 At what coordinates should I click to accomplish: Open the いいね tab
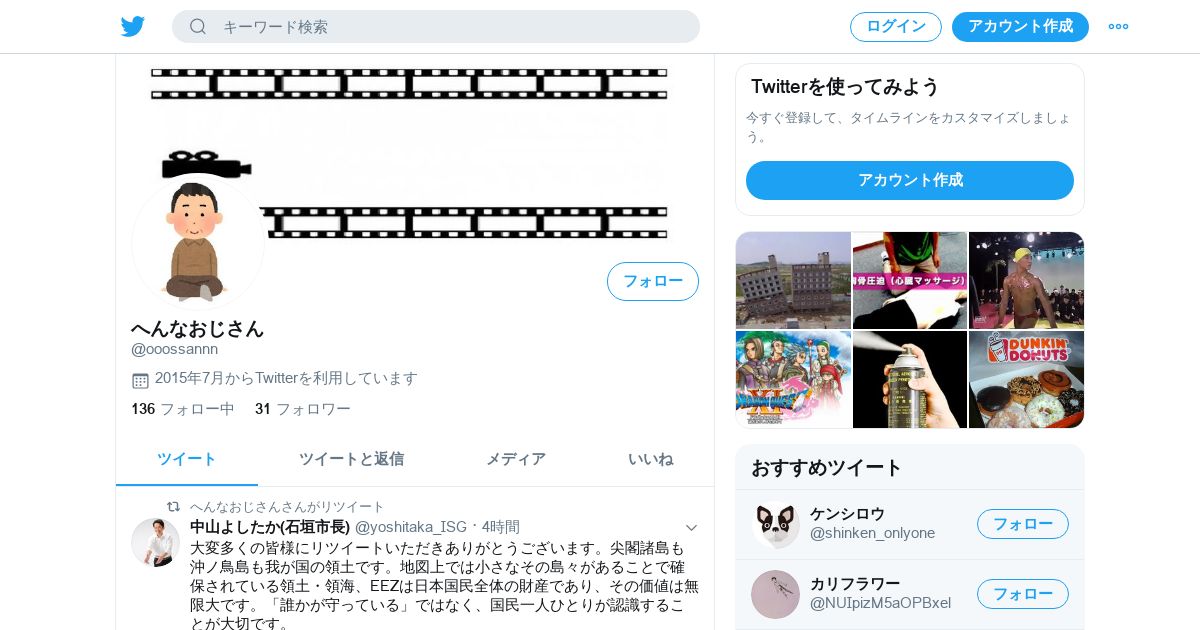[x=651, y=459]
